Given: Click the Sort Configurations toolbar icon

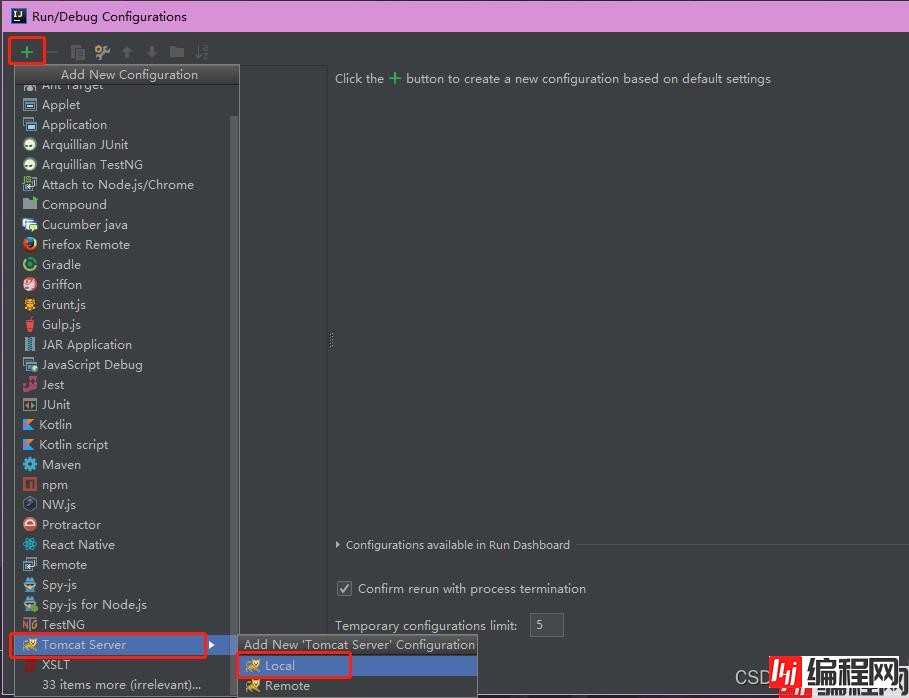Looking at the screenshot, I should pyautogui.click(x=202, y=52).
